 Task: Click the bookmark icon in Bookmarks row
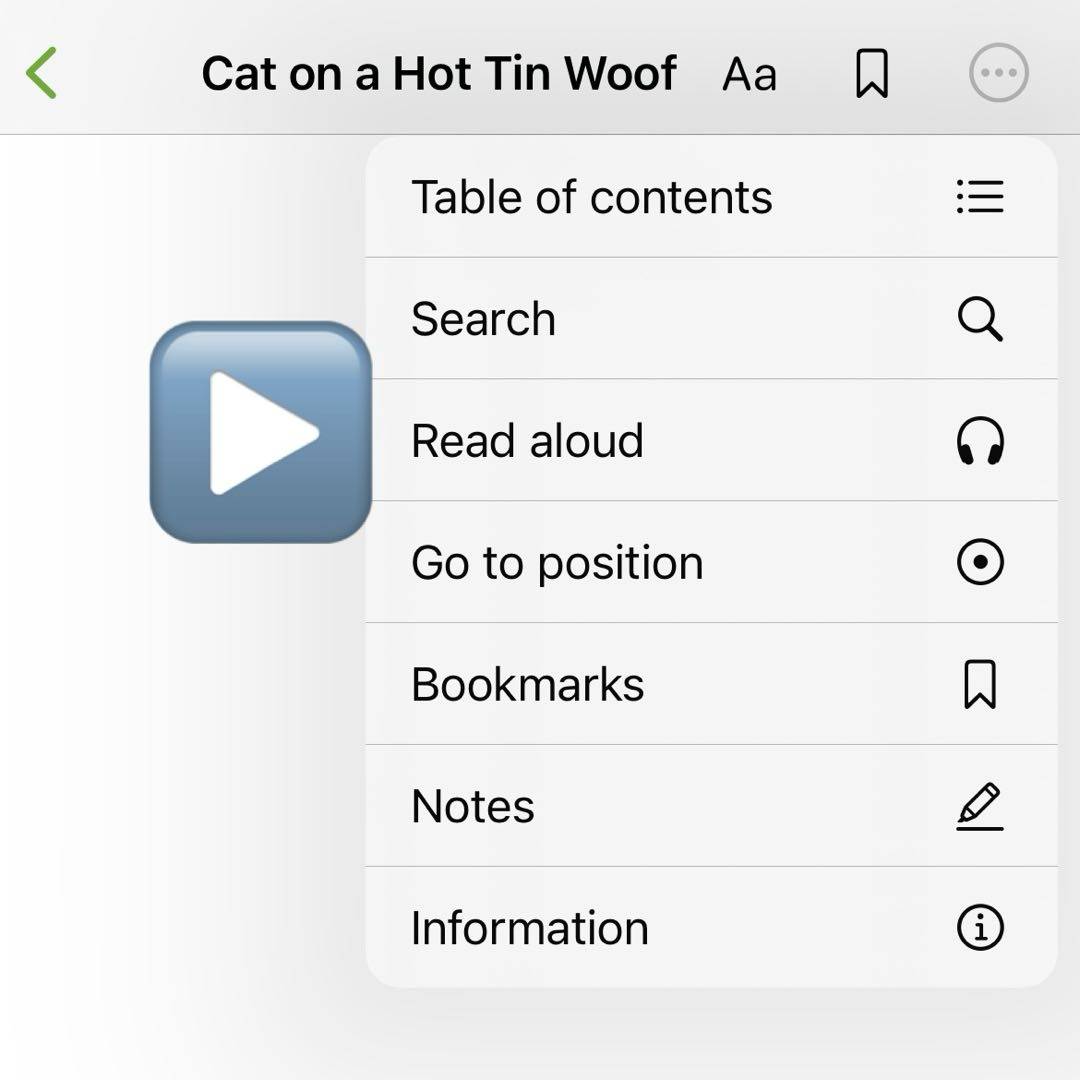(x=979, y=685)
